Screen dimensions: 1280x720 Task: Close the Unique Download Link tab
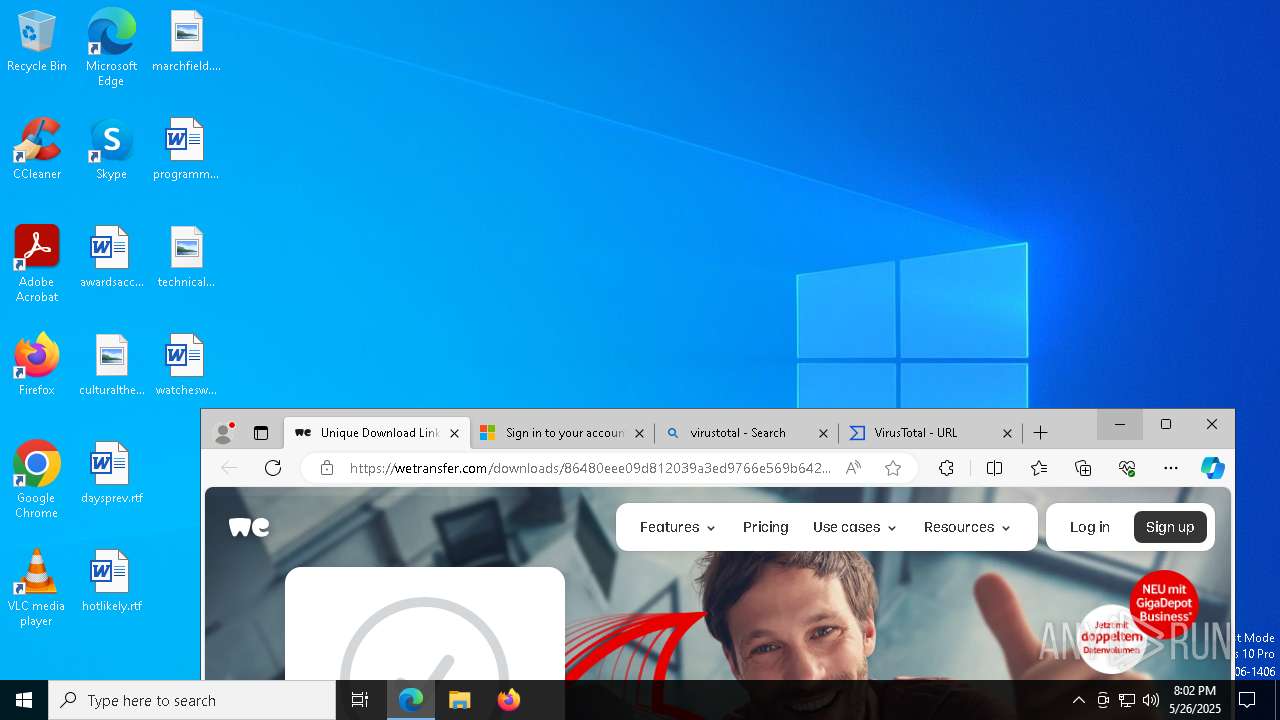(454, 433)
